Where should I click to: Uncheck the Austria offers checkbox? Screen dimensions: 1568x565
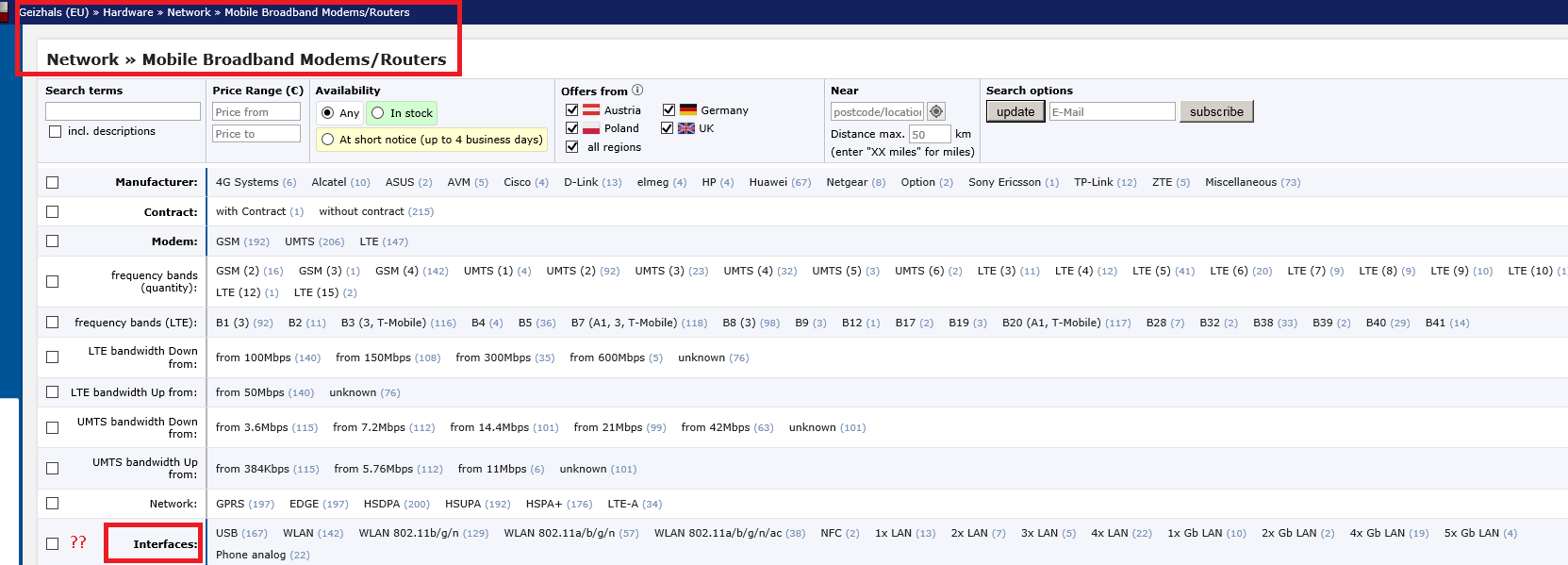(571, 110)
